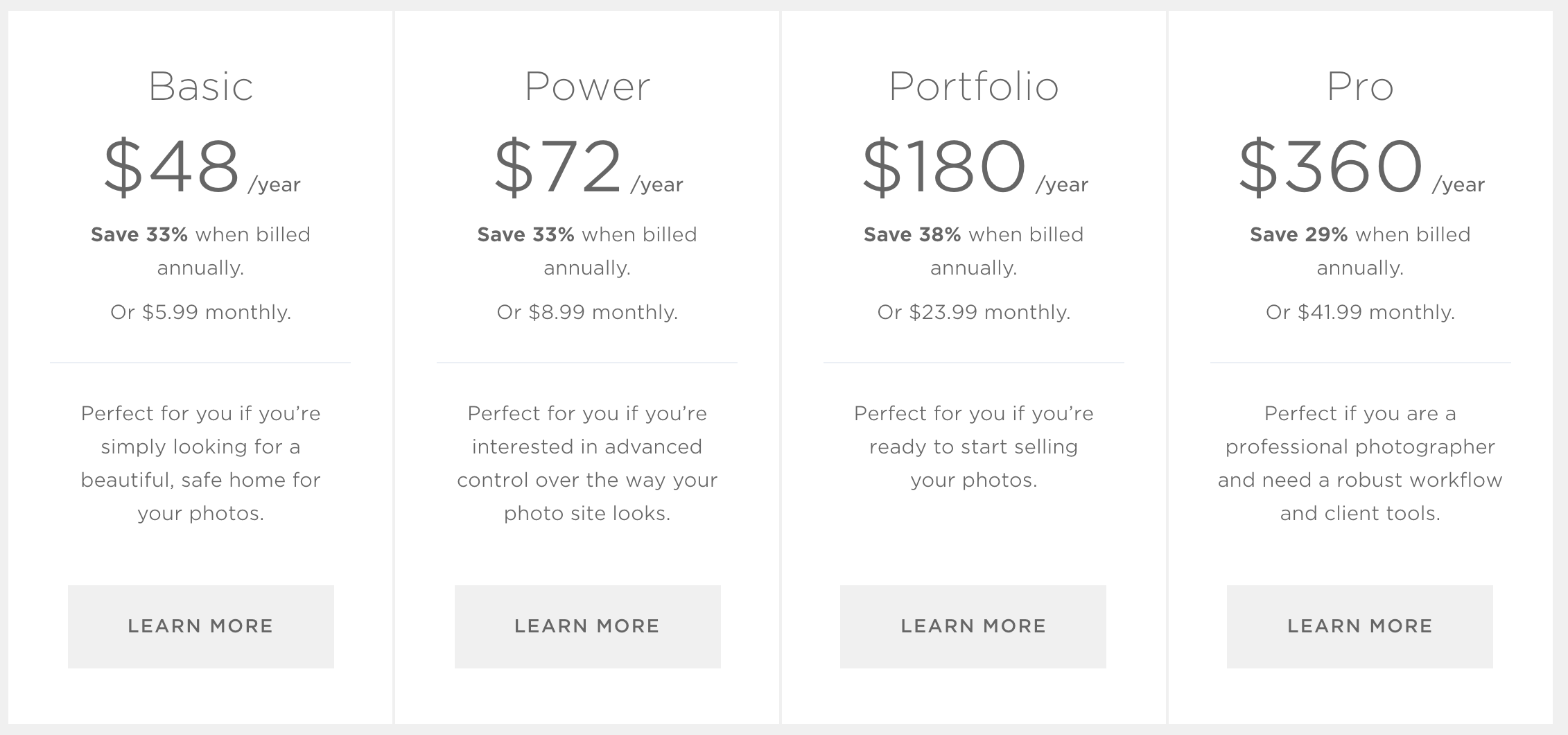This screenshot has height=735, width=1568.
Task: Click the $360 per year price
Action: pyautogui.click(x=1359, y=167)
